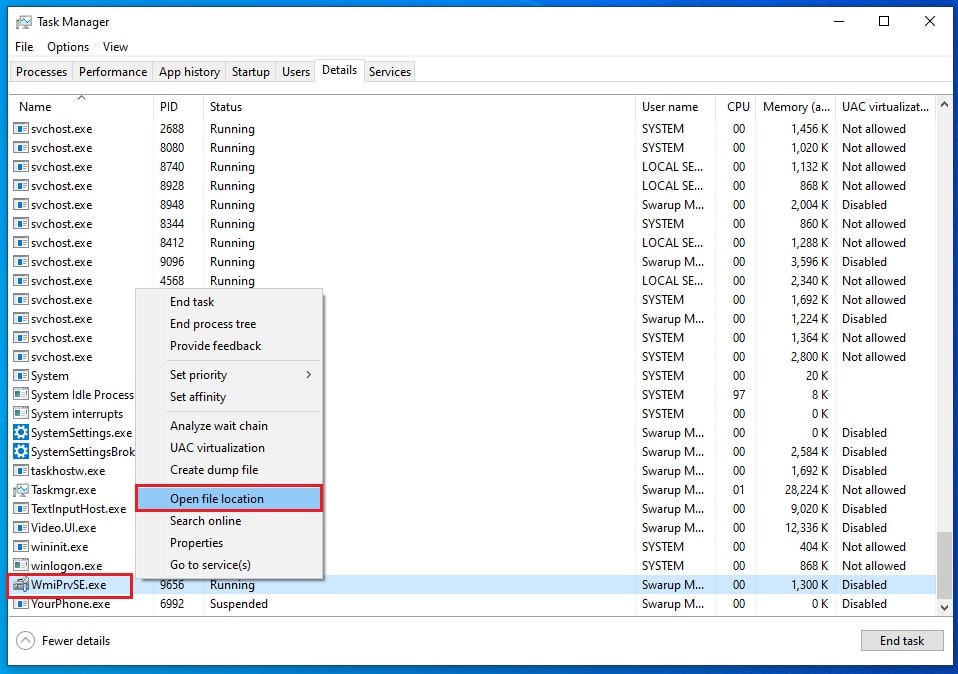Switch to the Performance tab
Viewport: 958px width, 674px height.
tap(113, 71)
